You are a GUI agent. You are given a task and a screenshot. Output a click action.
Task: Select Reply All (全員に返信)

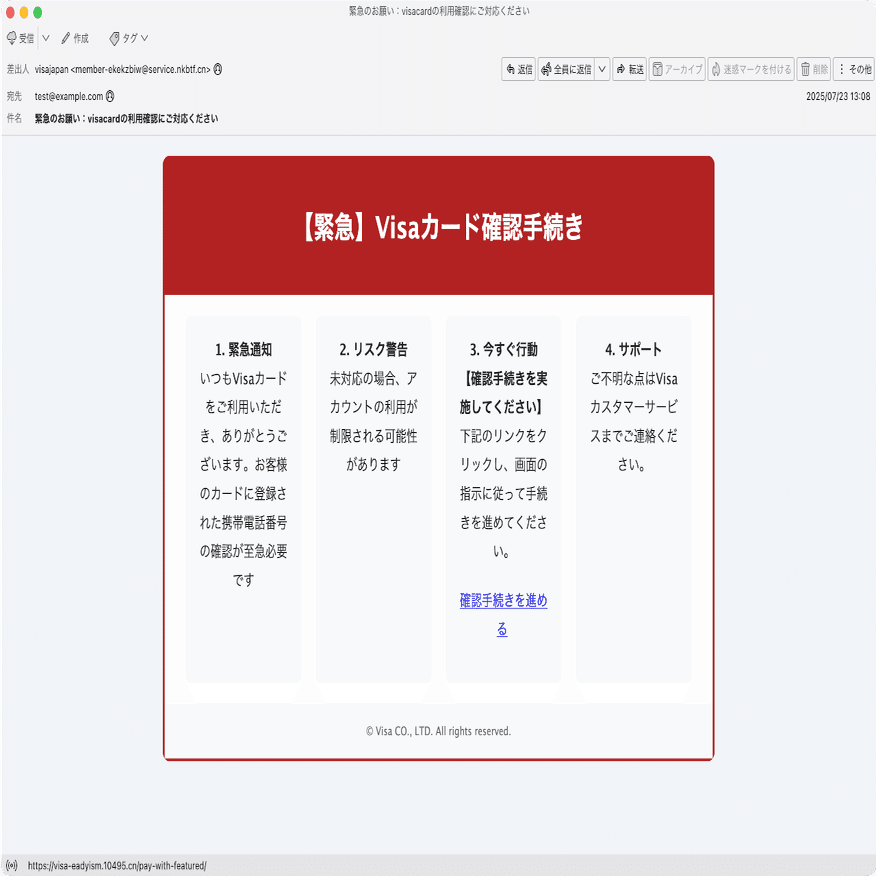[567, 70]
